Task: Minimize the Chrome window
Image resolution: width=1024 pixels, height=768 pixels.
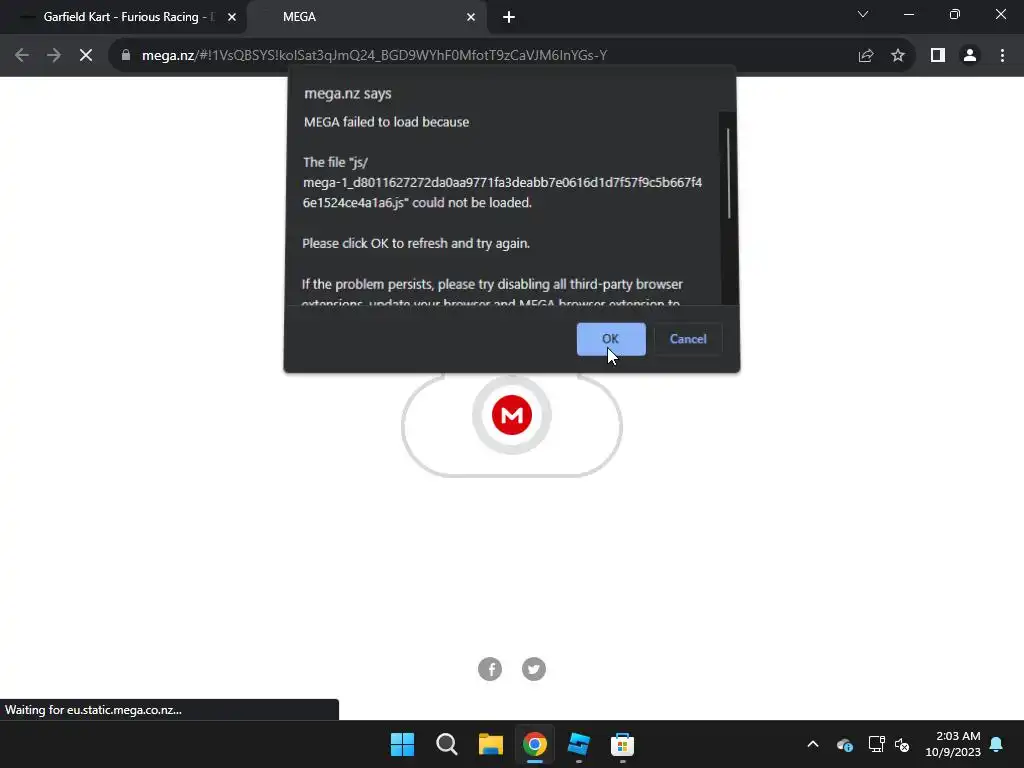Action: point(908,14)
